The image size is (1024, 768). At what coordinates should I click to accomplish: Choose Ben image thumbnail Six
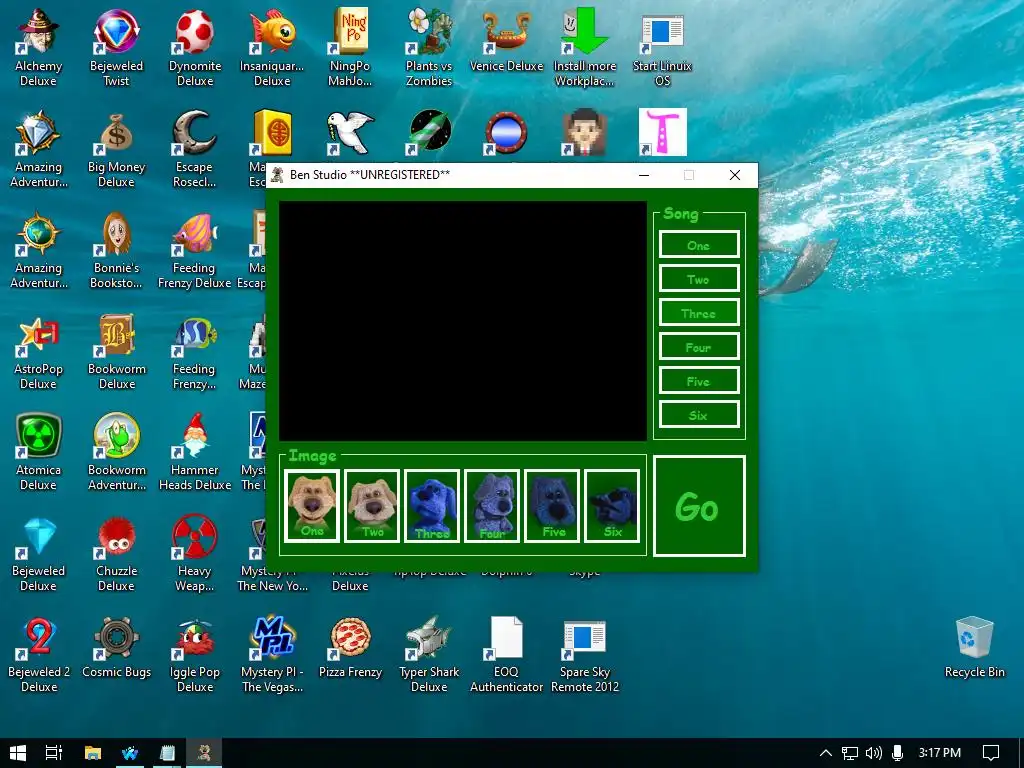coord(612,505)
